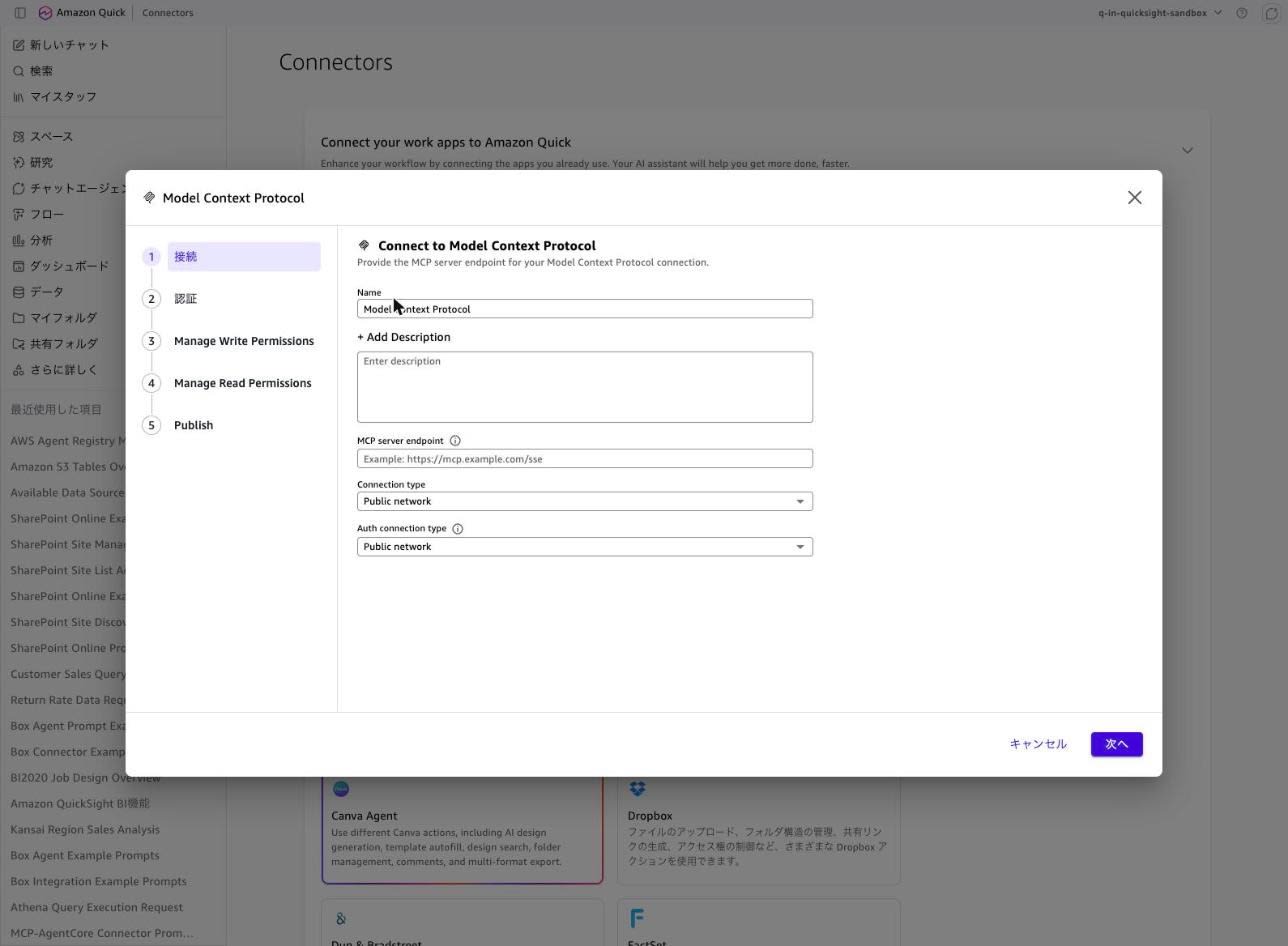Screen dimensions: 1288x946
Task: Click the マイスタッフ library icon
Action: (18, 97)
